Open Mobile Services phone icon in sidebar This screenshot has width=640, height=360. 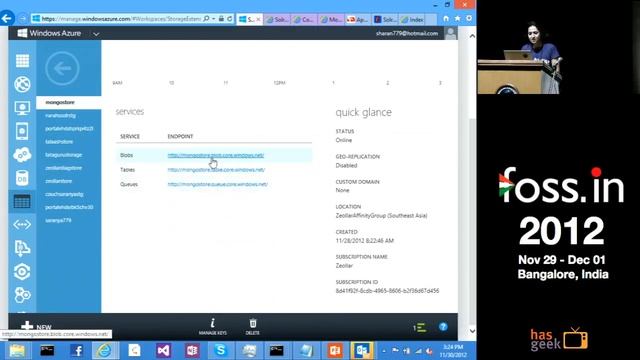pos(22,131)
